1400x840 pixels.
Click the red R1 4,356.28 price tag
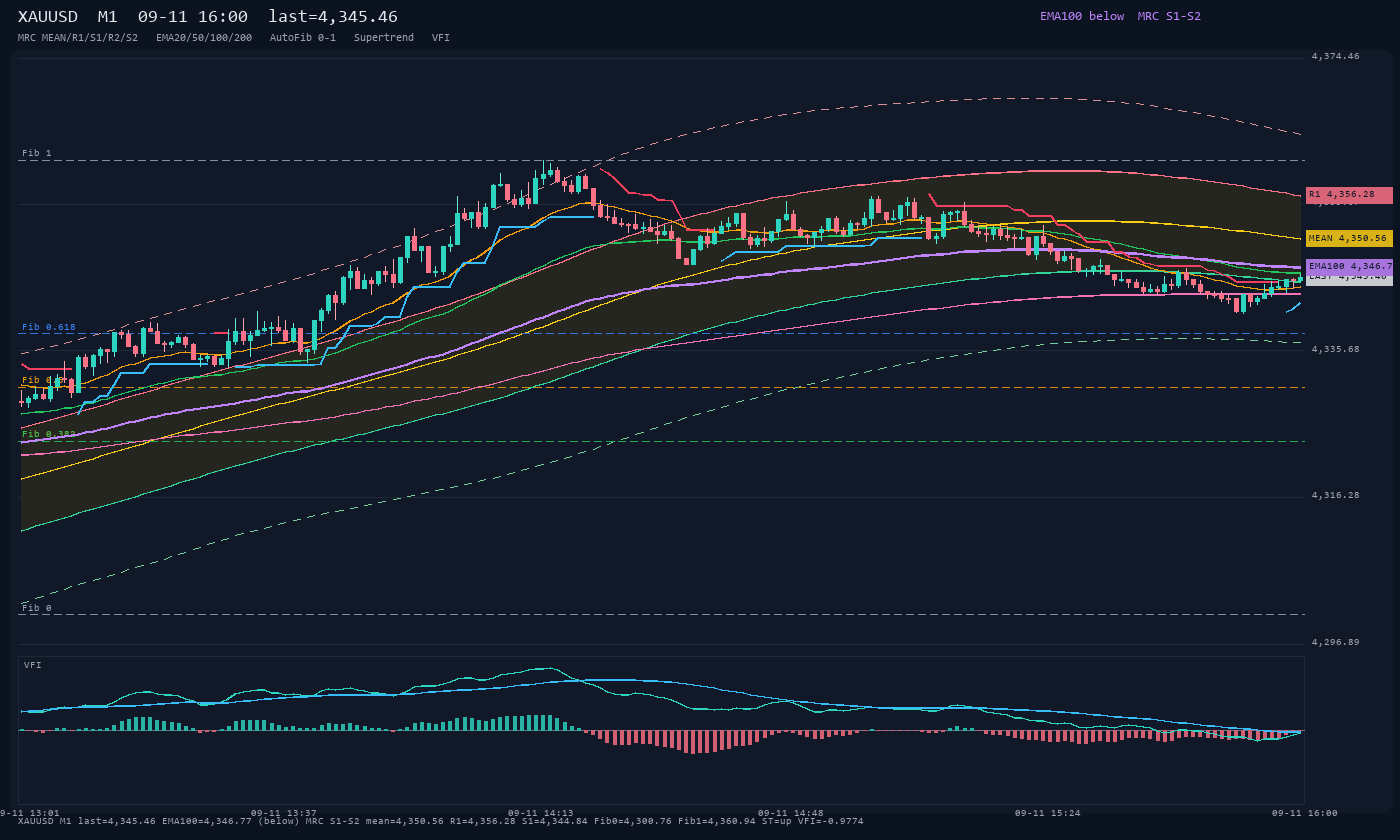point(1349,195)
